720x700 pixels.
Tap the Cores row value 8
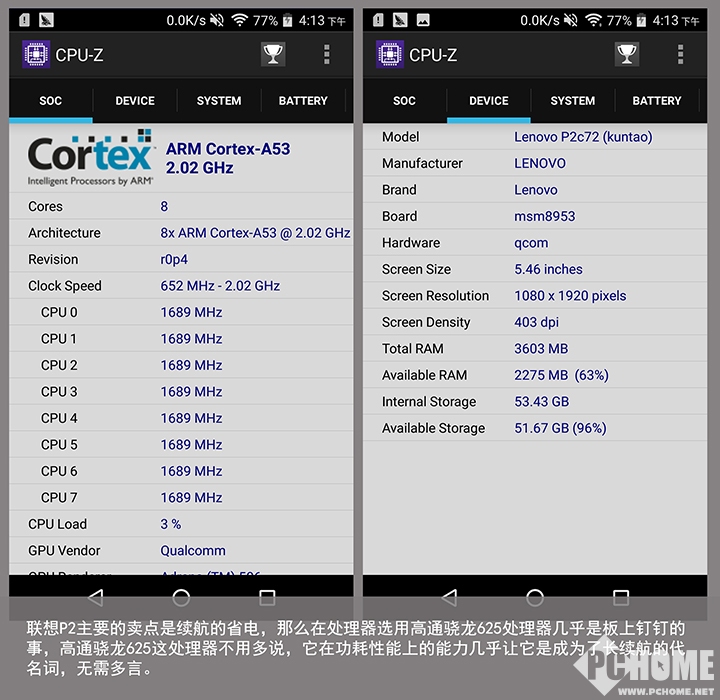coord(164,206)
